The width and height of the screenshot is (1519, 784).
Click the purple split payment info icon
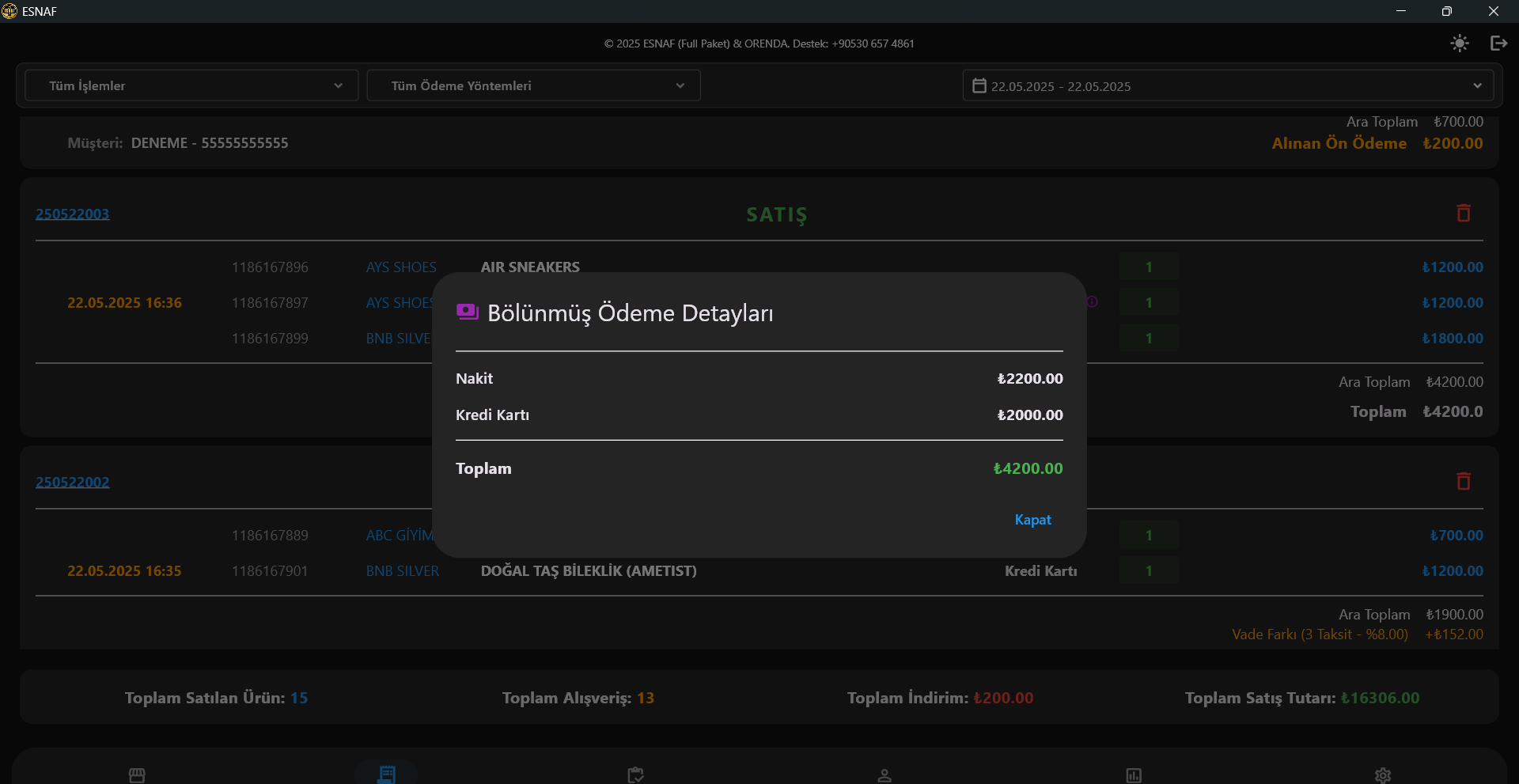pyautogui.click(x=1092, y=301)
